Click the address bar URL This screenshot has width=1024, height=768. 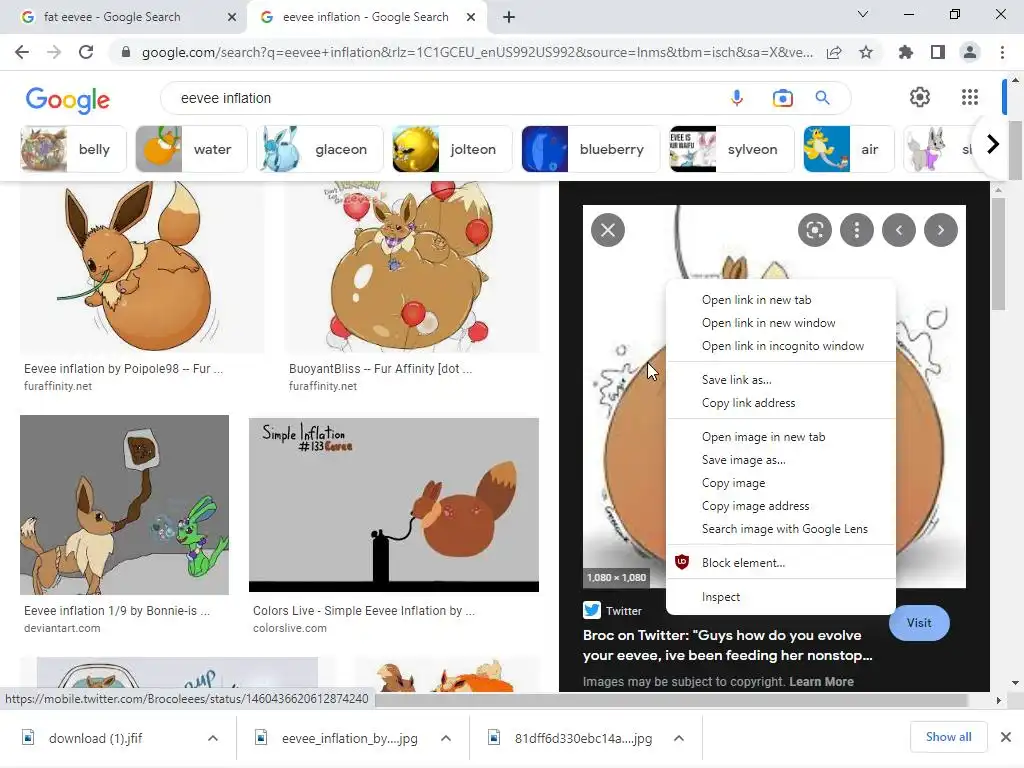477,52
